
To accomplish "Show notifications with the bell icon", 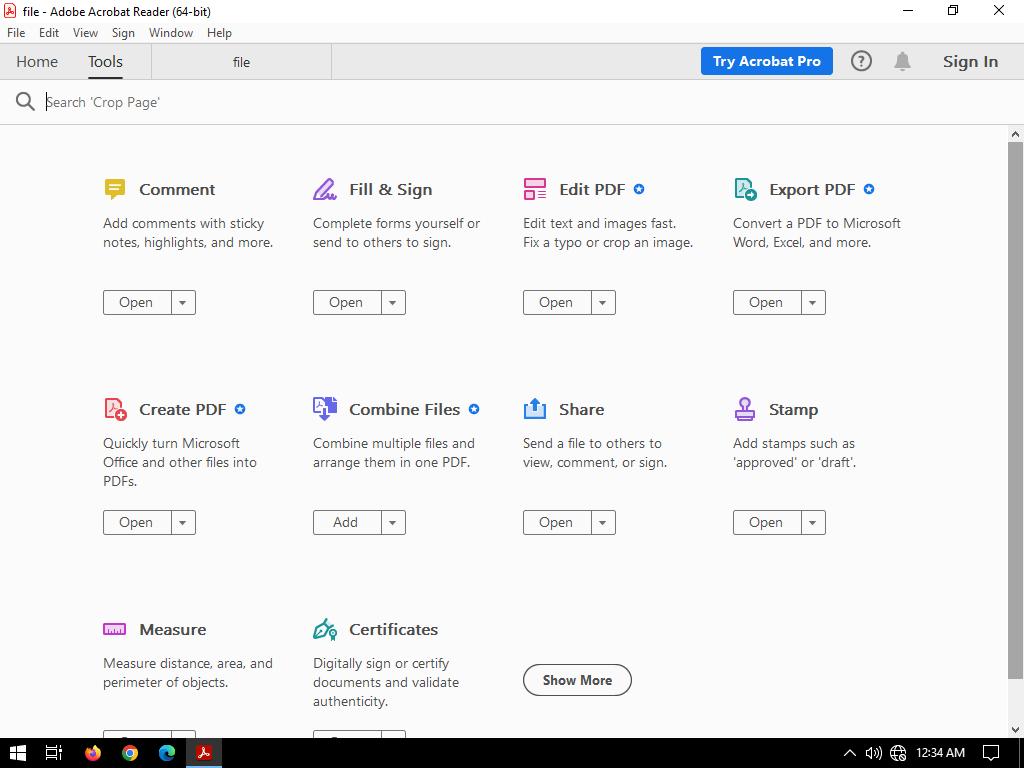I will (902, 61).
